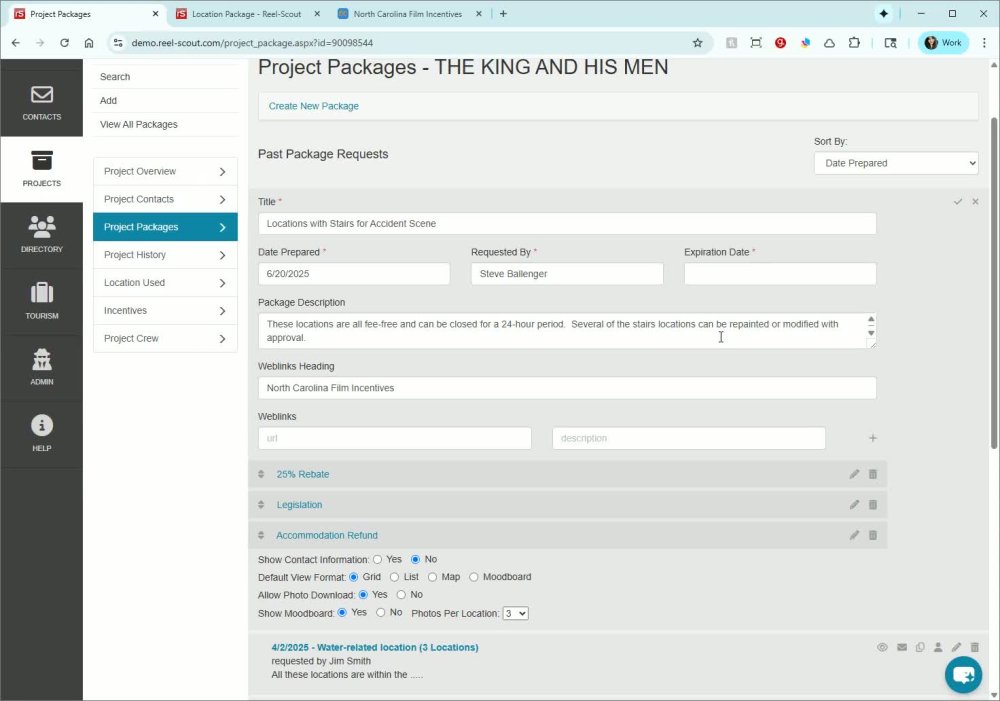Viewport: 1000px width, 701px height.
Task: Preview the Water-related location package with eye icon
Action: (x=882, y=647)
